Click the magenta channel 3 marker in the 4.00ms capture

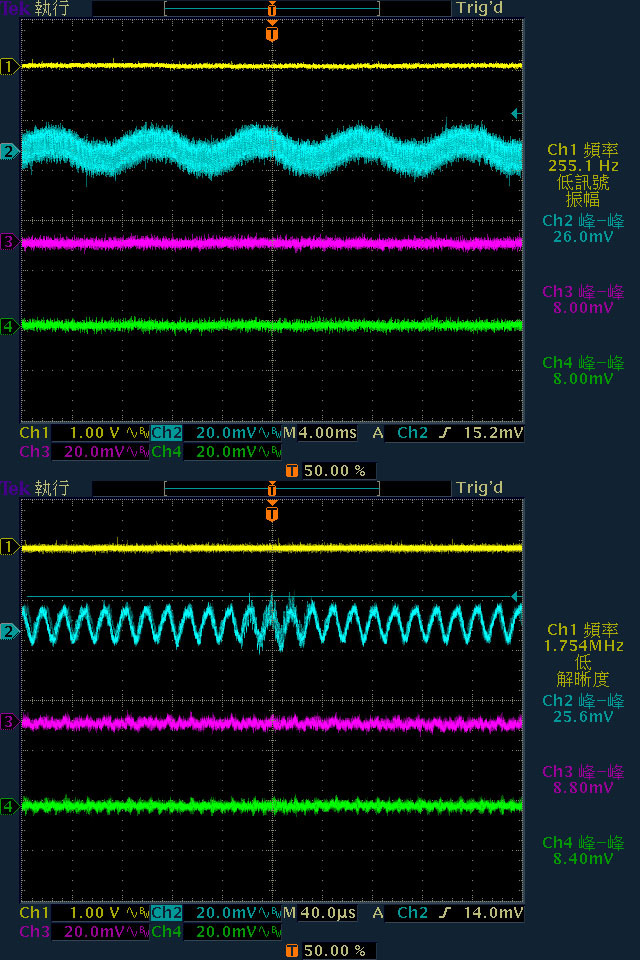click(x=9, y=242)
